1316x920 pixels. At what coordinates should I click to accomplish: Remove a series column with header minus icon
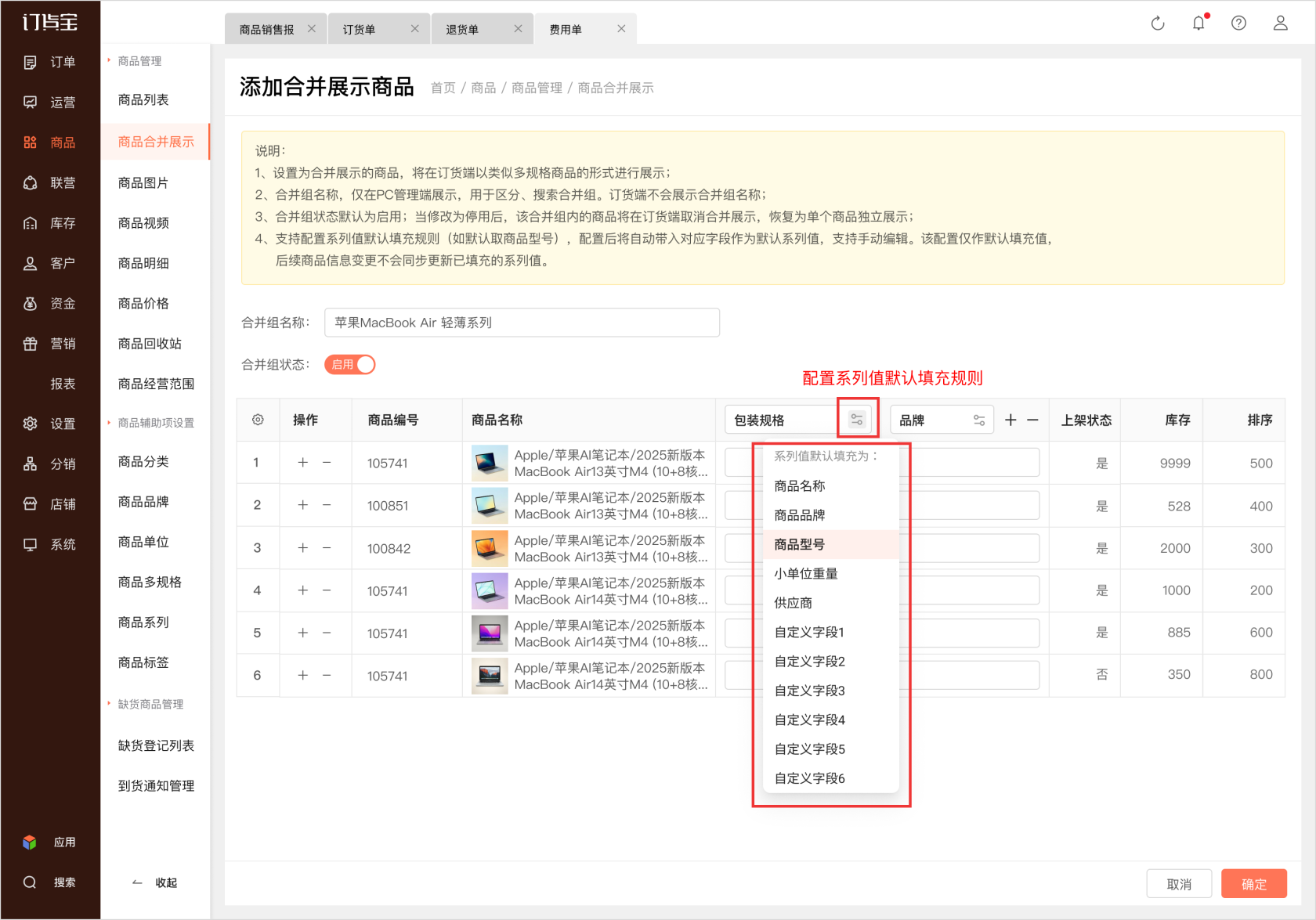coord(1032,420)
